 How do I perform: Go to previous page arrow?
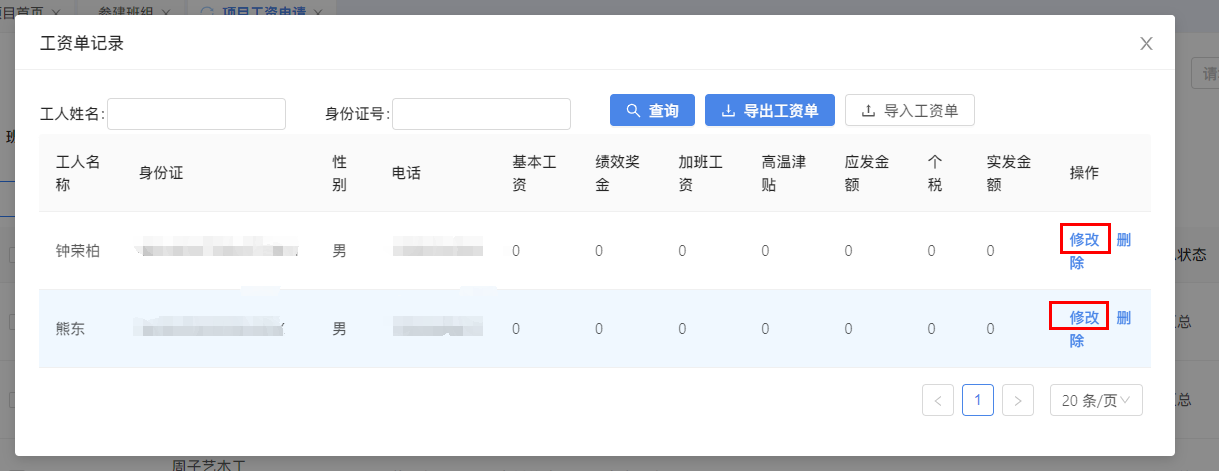(x=937, y=401)
